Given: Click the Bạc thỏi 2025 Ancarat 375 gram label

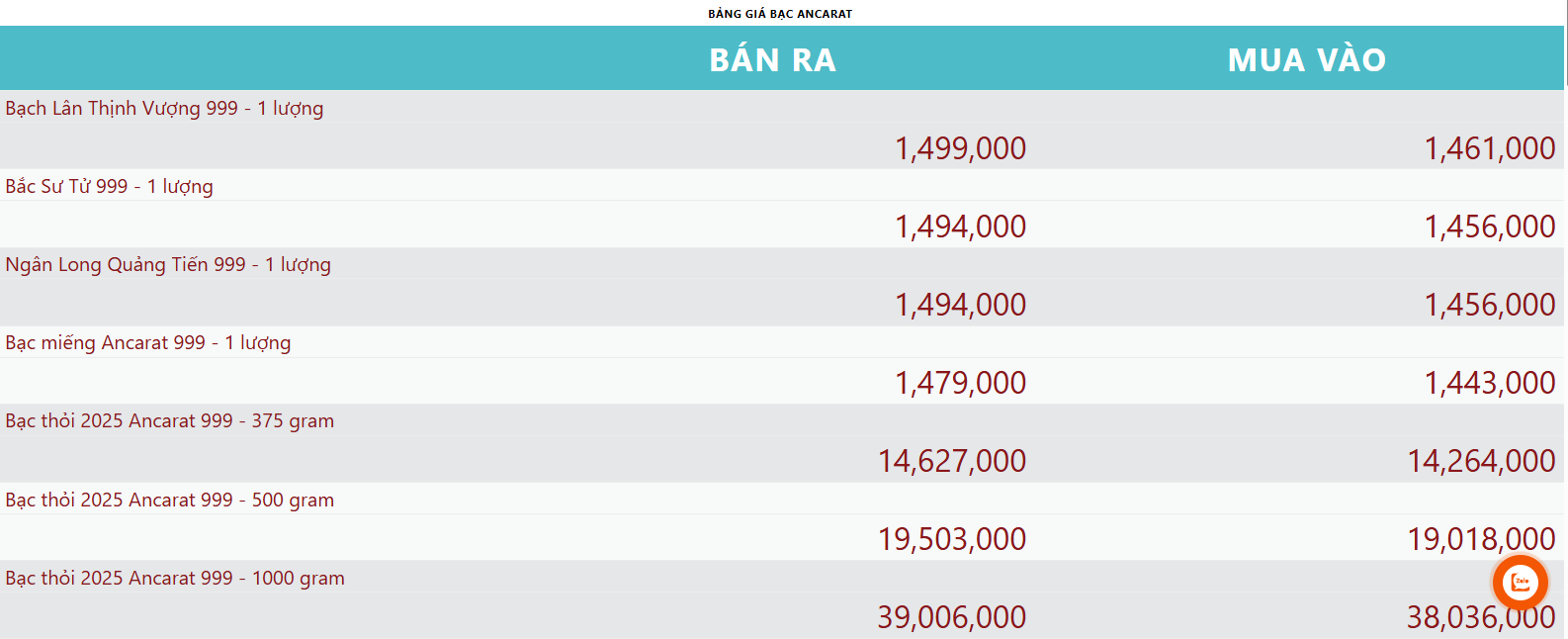Looking at the screenshot, I should click(169, 420).
